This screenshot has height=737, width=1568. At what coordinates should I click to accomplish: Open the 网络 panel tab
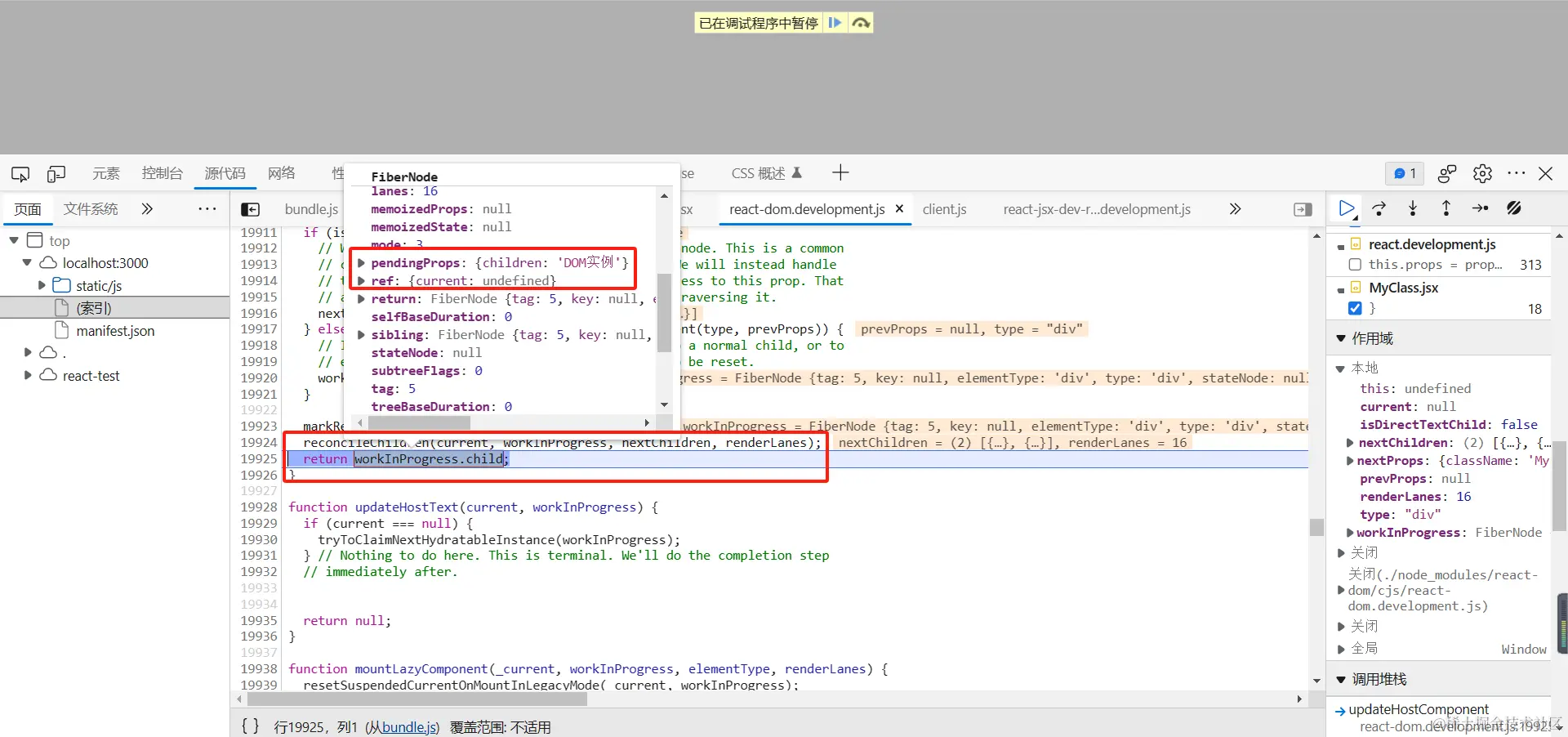282,173
